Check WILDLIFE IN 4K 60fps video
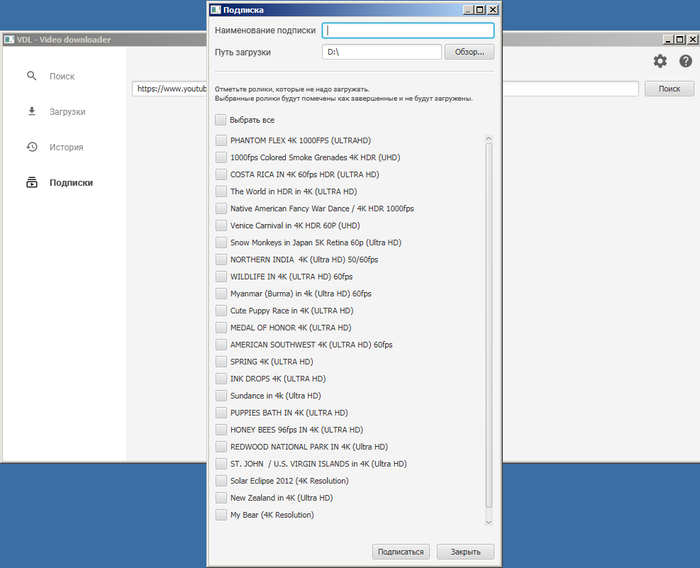The width and height of the screenshot is (700, 568). click(221, 276)
